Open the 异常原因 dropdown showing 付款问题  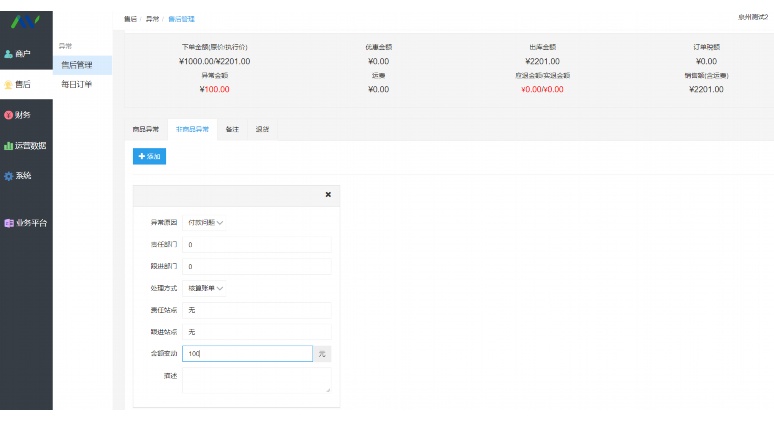(205, 223)
